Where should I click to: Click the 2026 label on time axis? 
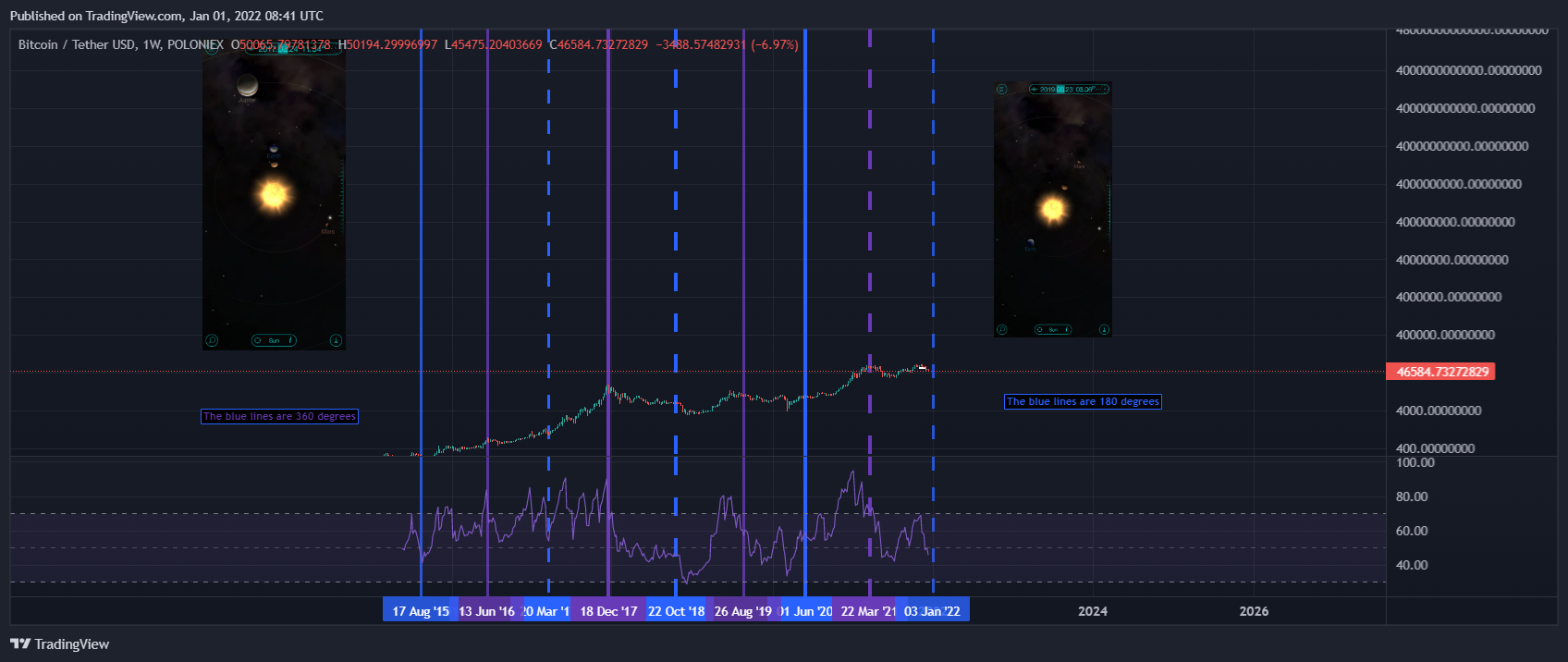tap(1254, 611)
